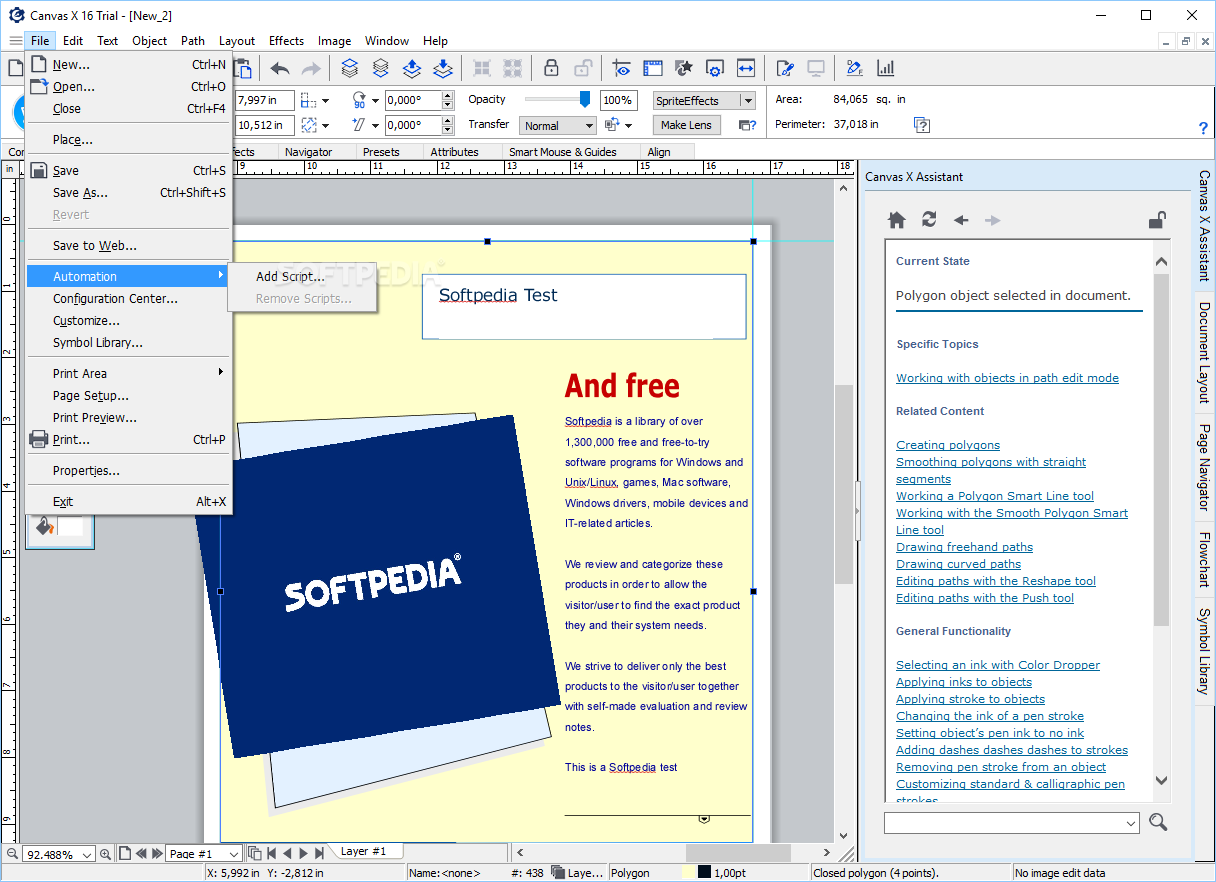The image size is (1216, 882).
Task: Click the chart graph toolbar icon
Action: tap(886, 68)
